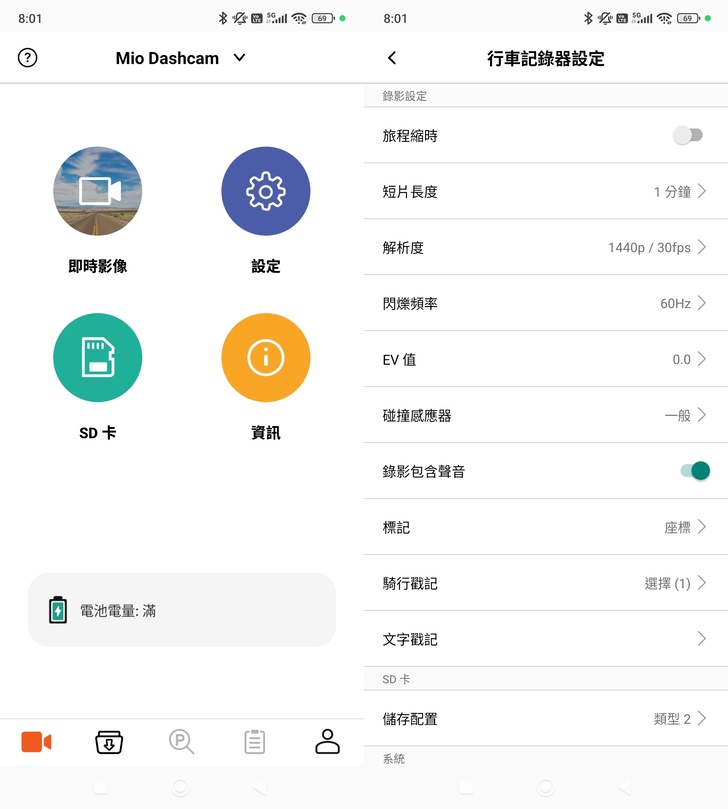Tap the 閃爍頻率 label
The width and height of the screenshot is (728, 809).
(x=410, y=303)
